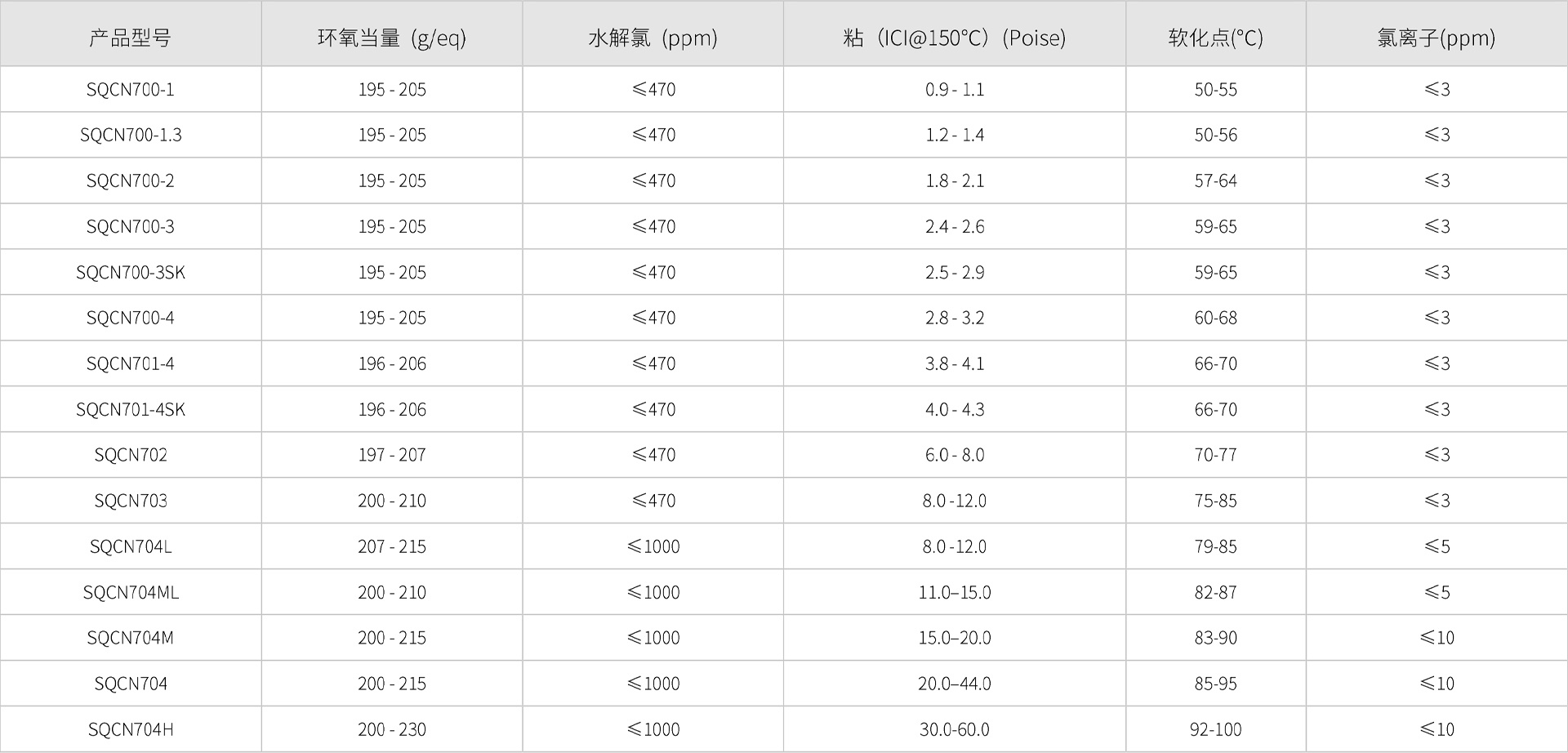Select the 207 - 215 epoxy equivalent cell
This screenshot has width=1568, height=753.
click(x=392, y=546)
